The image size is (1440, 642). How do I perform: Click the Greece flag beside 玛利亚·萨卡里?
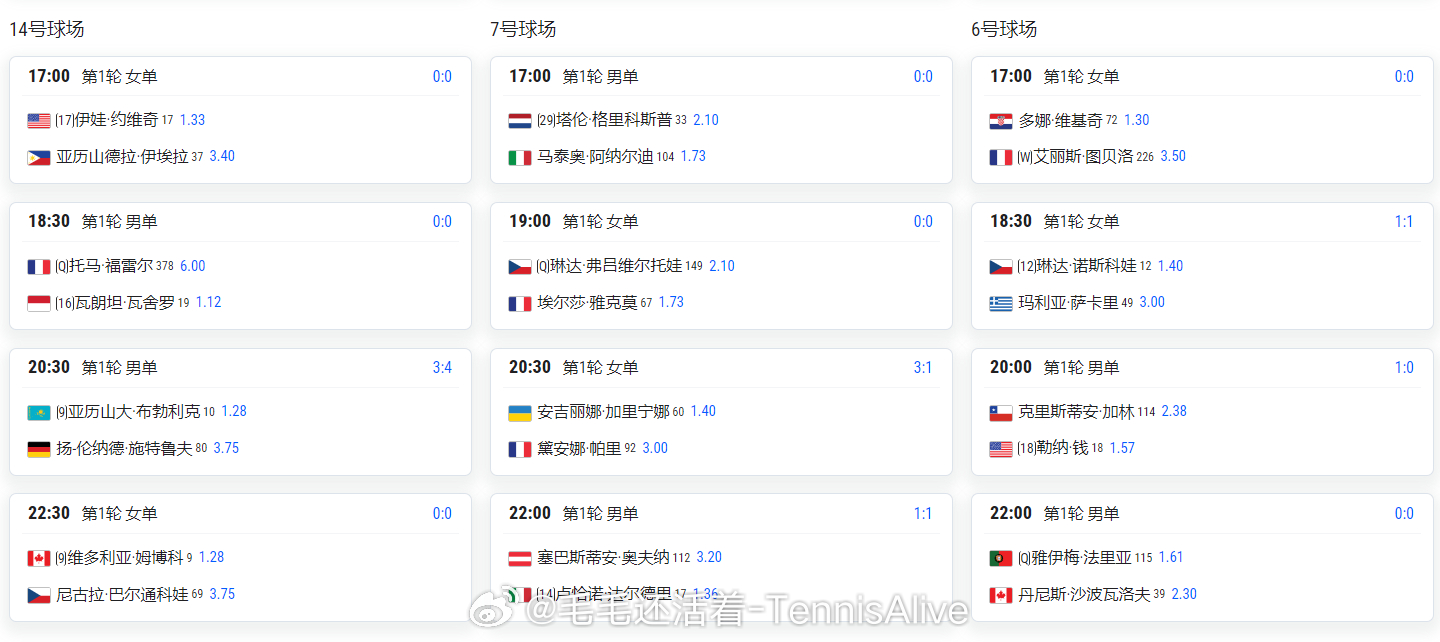click(x=1001, y=303)
